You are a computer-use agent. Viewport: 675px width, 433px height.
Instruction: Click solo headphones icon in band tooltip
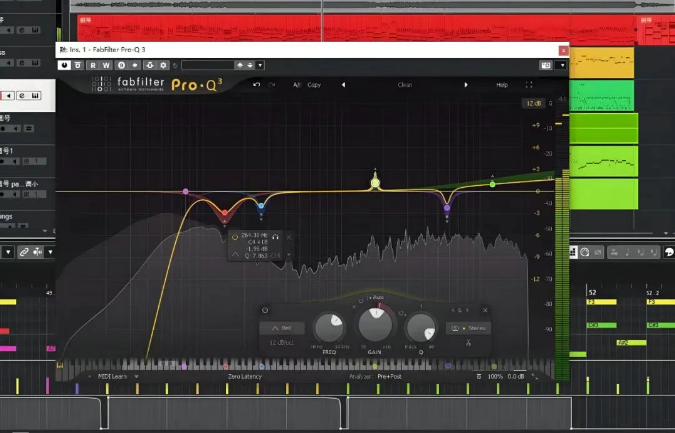(276, 236)
